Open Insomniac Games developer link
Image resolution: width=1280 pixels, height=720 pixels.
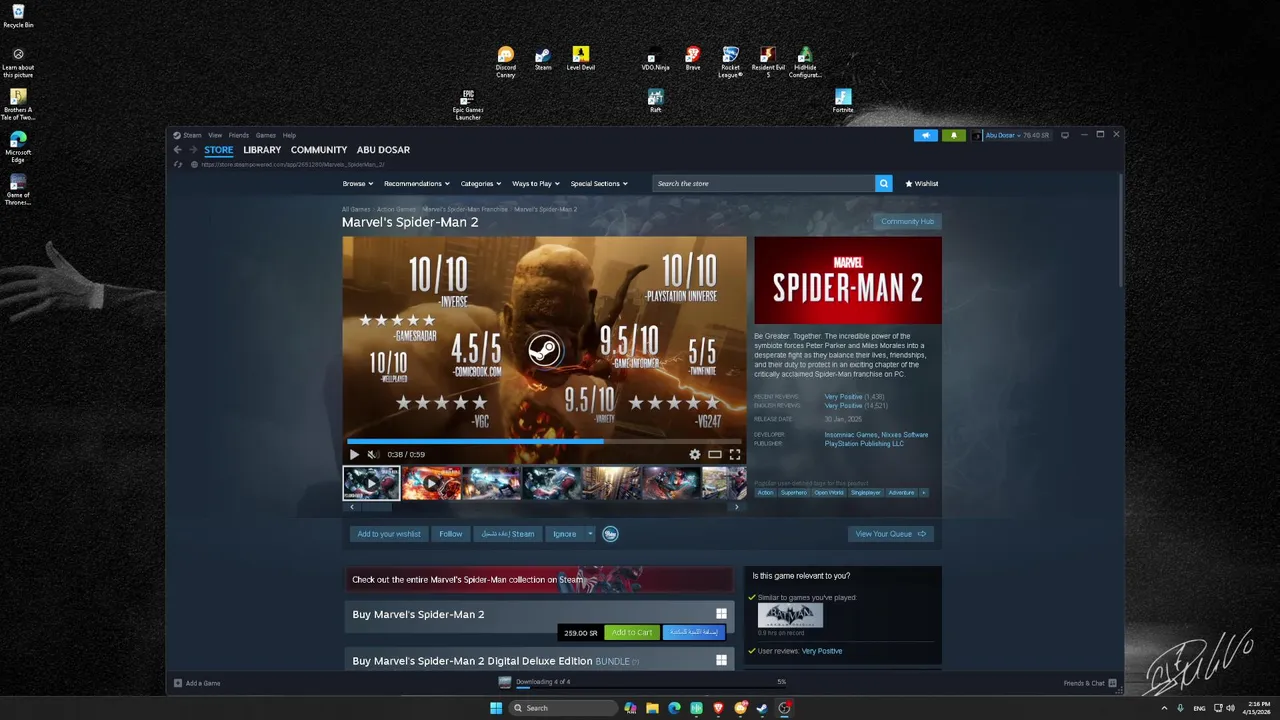click(851, 435)
